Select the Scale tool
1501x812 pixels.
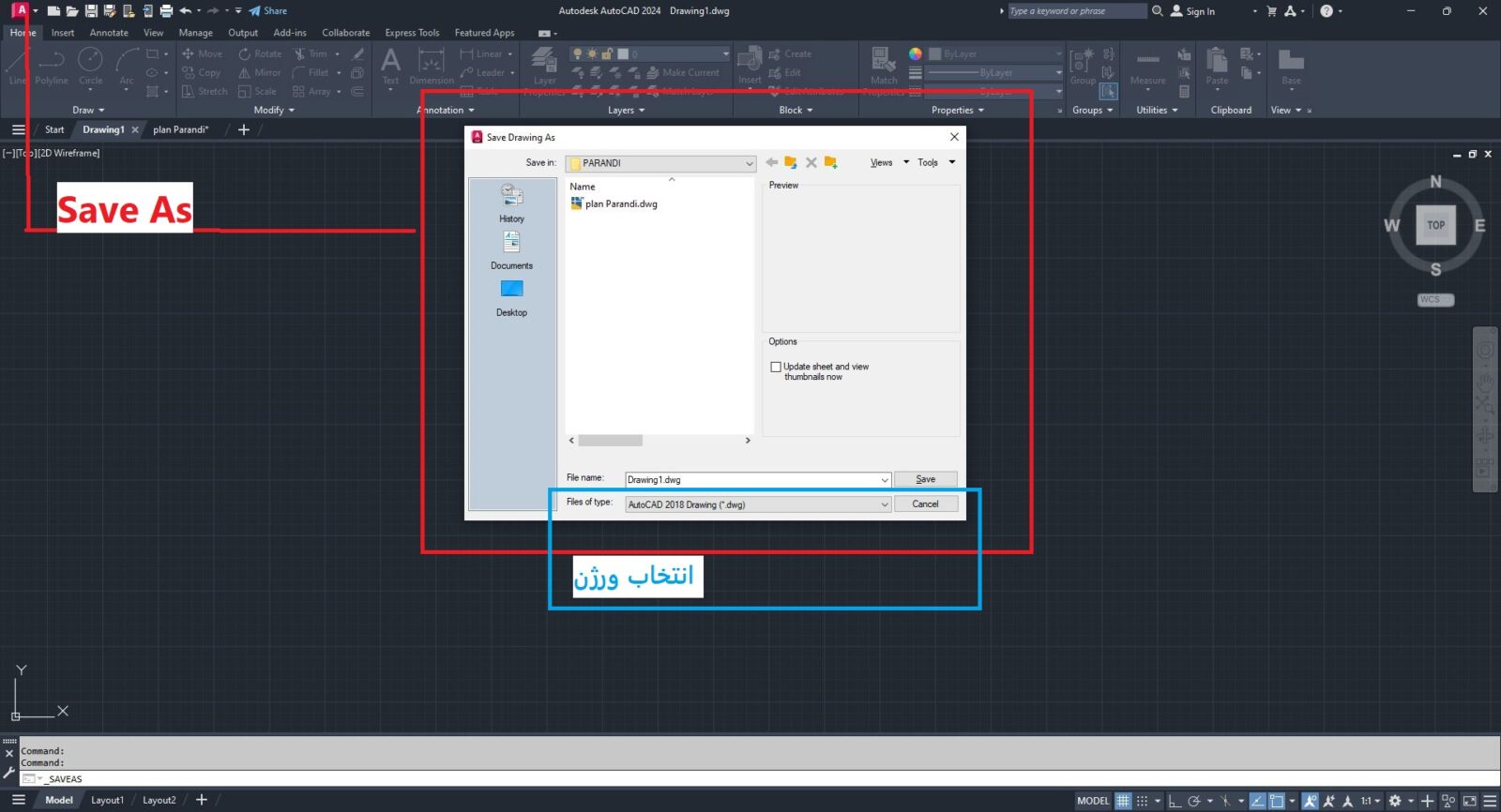(x=257, y=91)
